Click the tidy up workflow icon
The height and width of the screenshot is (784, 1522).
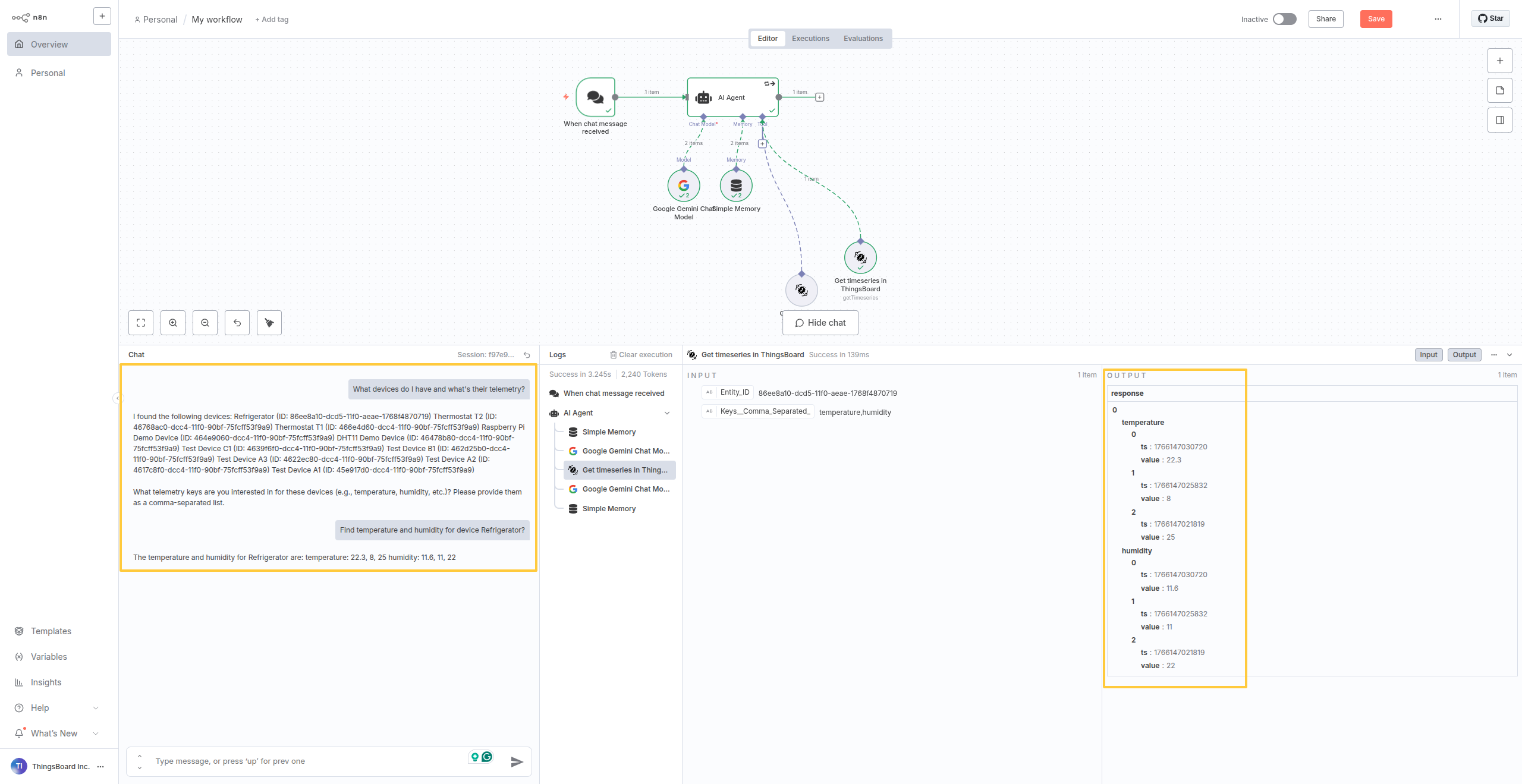(x=269, y=323)
